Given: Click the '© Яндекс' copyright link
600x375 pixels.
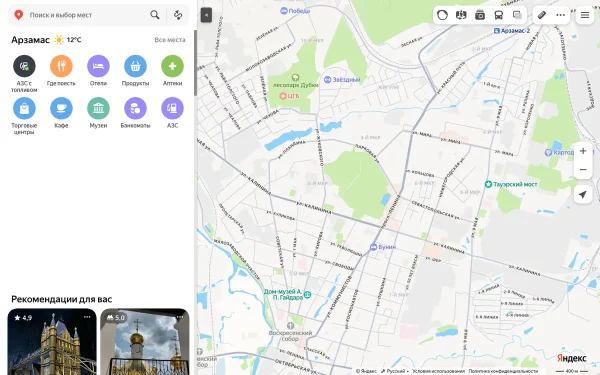Looking at the screenshot, I should click(366, 371).
